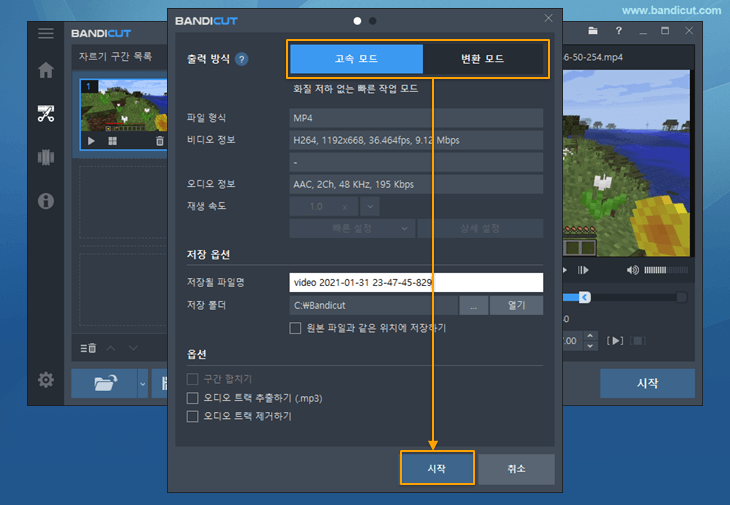Clear segment list with list-trash icon
The image size is (730, 505).
click(88, 348)
